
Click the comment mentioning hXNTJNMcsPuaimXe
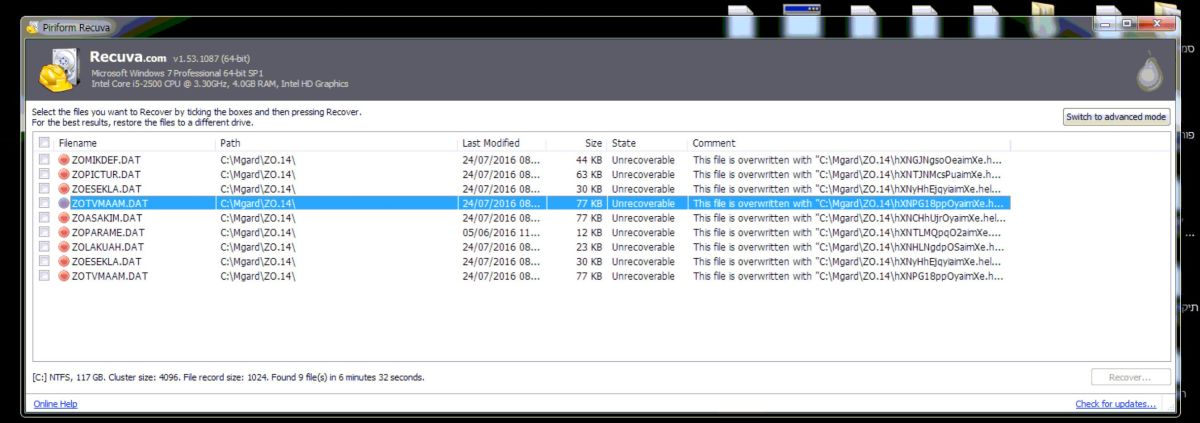(848, 174)
